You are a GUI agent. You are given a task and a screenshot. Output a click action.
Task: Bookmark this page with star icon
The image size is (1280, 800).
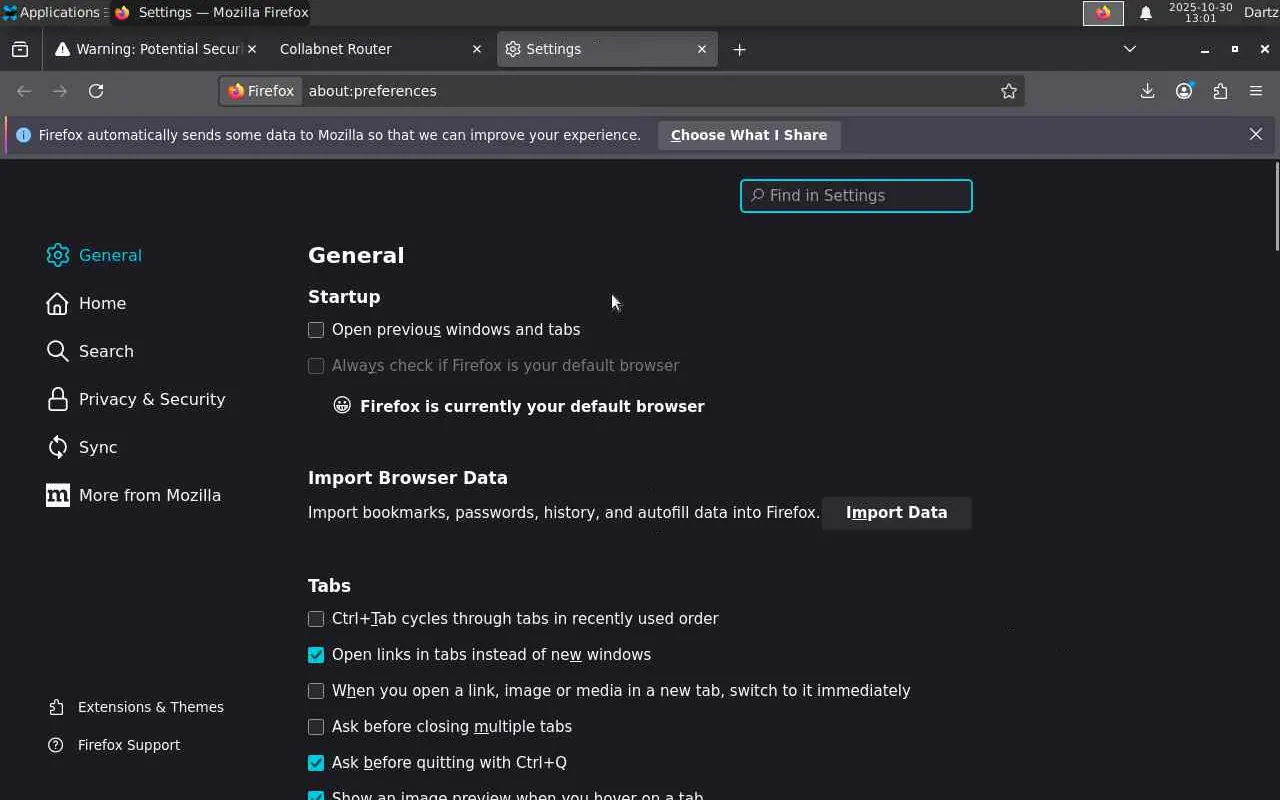pos(1009,91)
